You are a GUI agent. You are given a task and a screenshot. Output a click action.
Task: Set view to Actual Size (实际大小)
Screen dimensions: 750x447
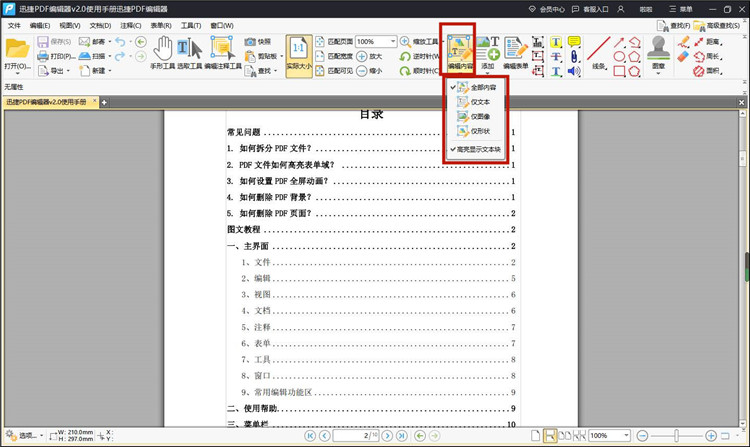coord(299,56)
